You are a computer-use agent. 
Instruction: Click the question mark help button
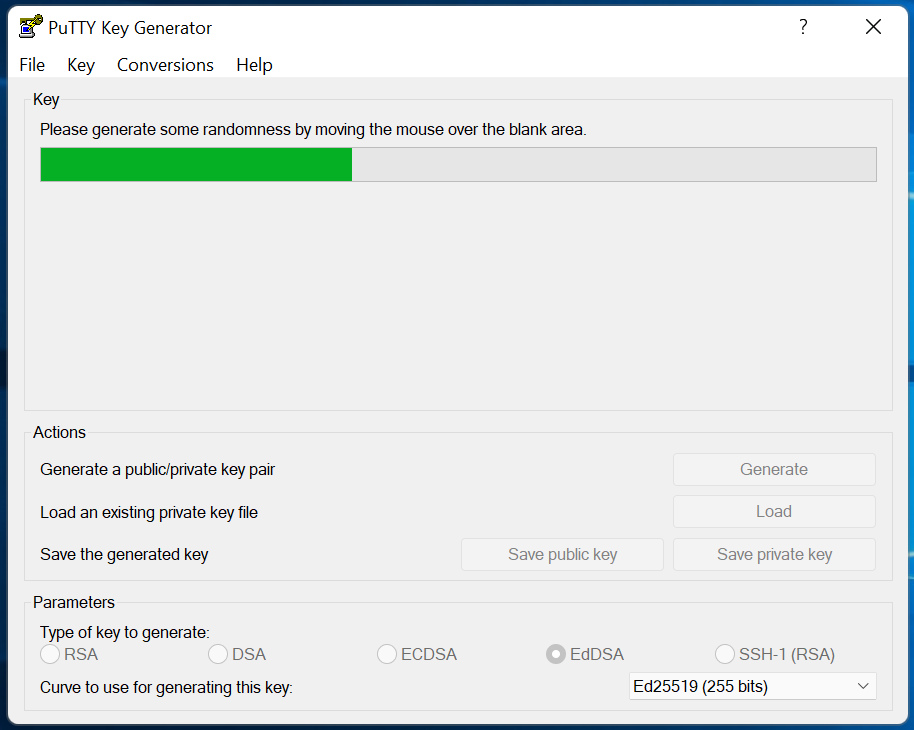[802, 27]
